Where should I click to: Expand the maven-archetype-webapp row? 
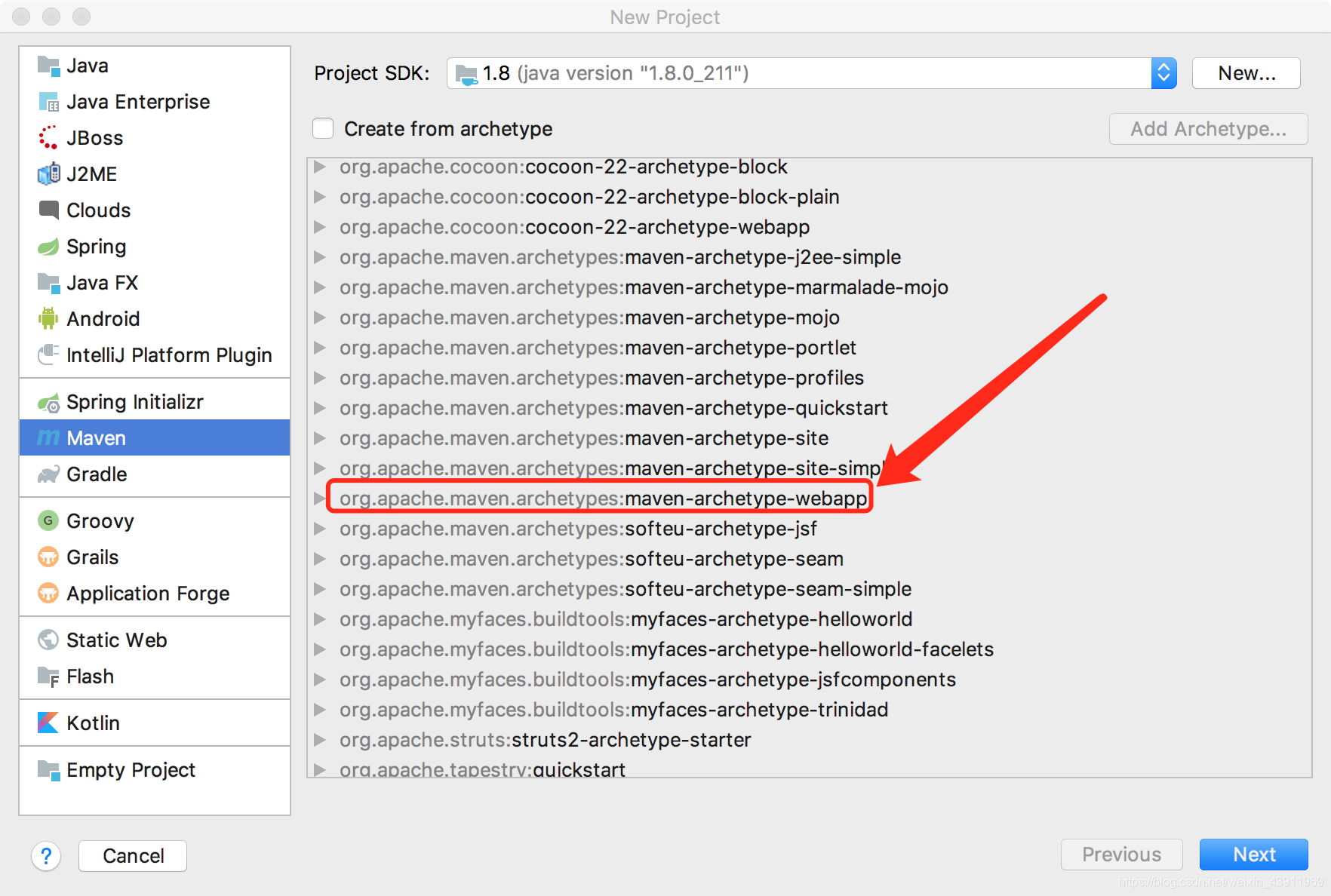pyautogui.click(x=320, y=499)
